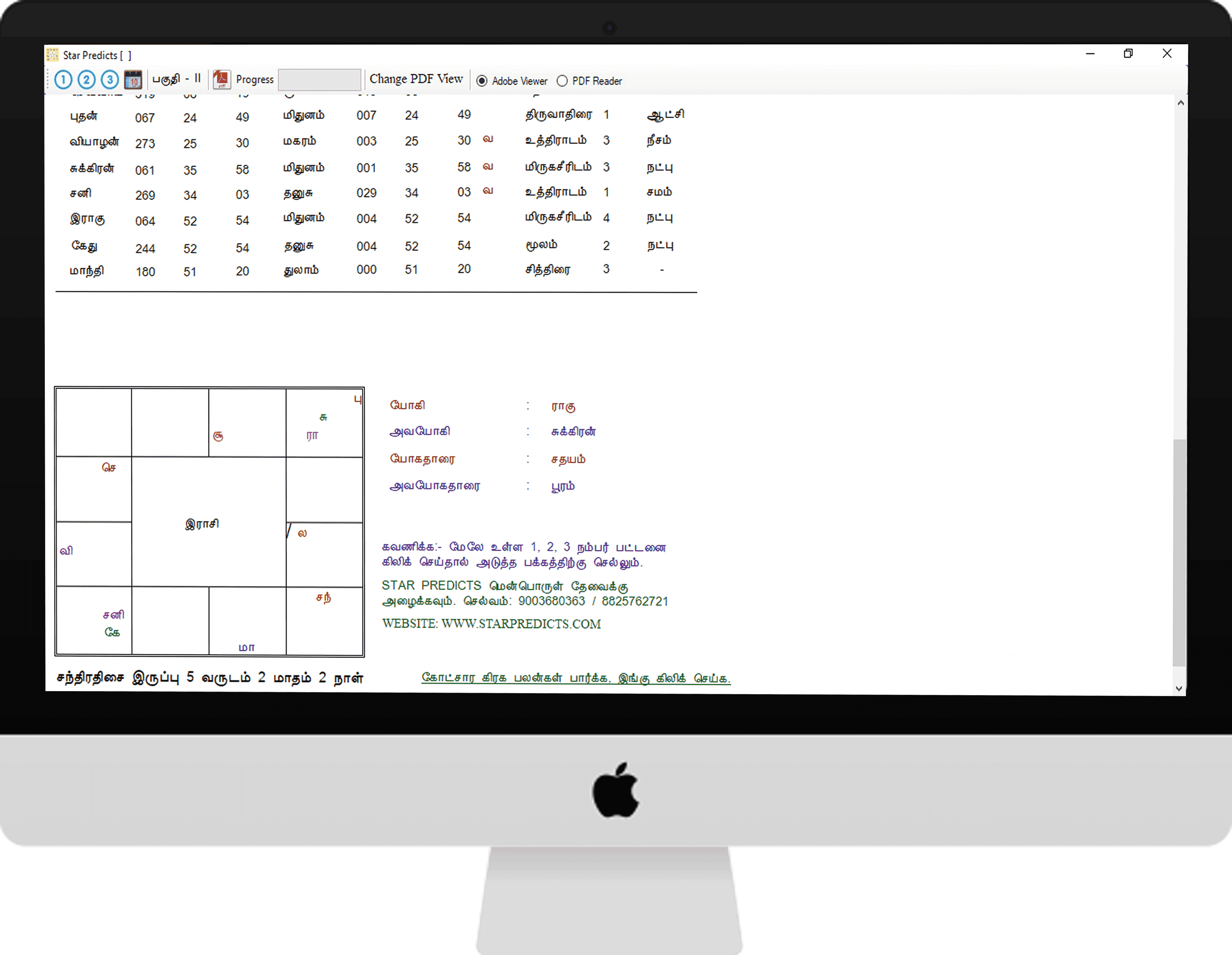Click the மா marker in the chart

point(246,648)
